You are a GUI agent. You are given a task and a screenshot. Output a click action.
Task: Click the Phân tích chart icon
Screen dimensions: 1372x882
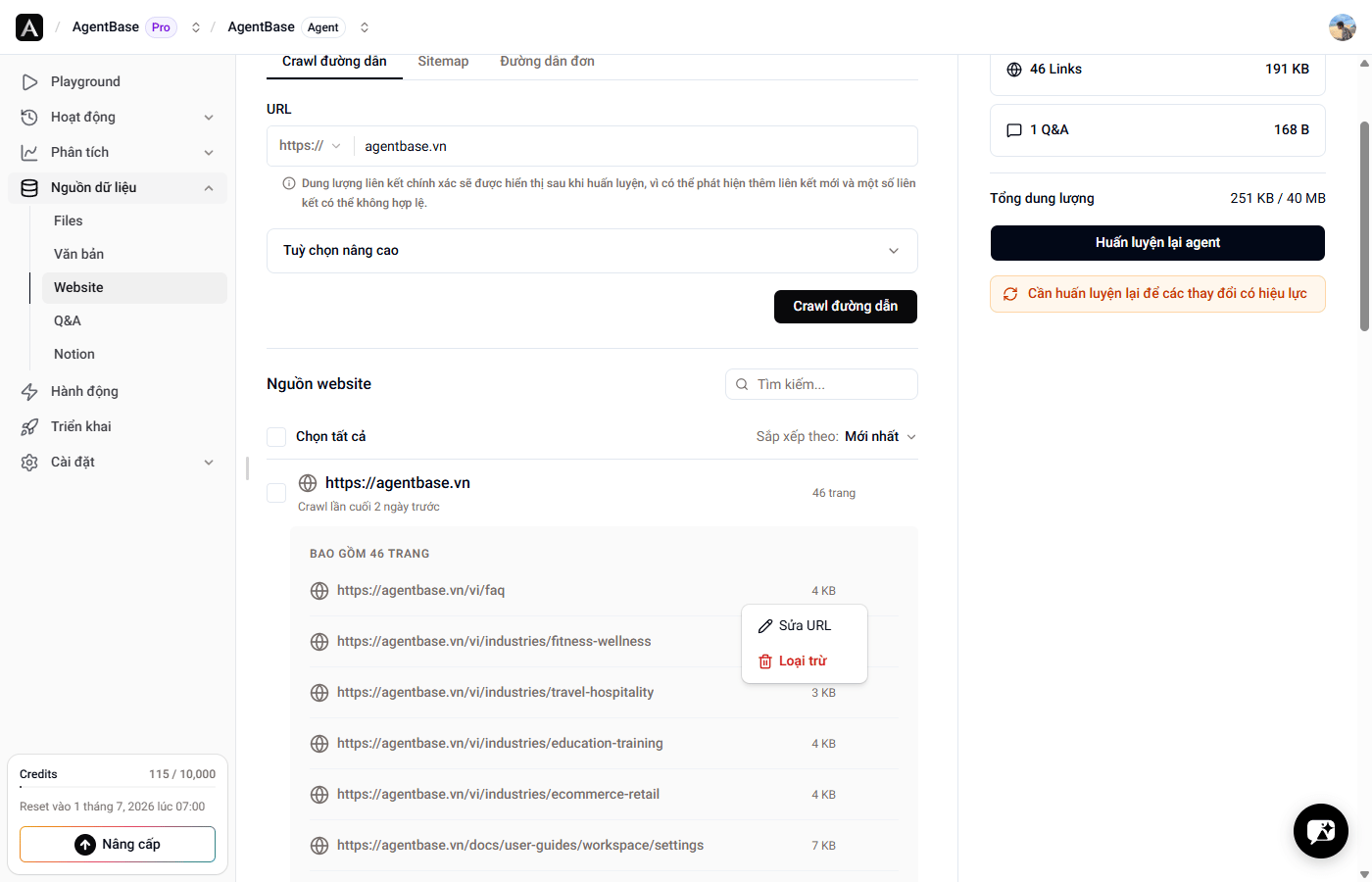(29, 153)
